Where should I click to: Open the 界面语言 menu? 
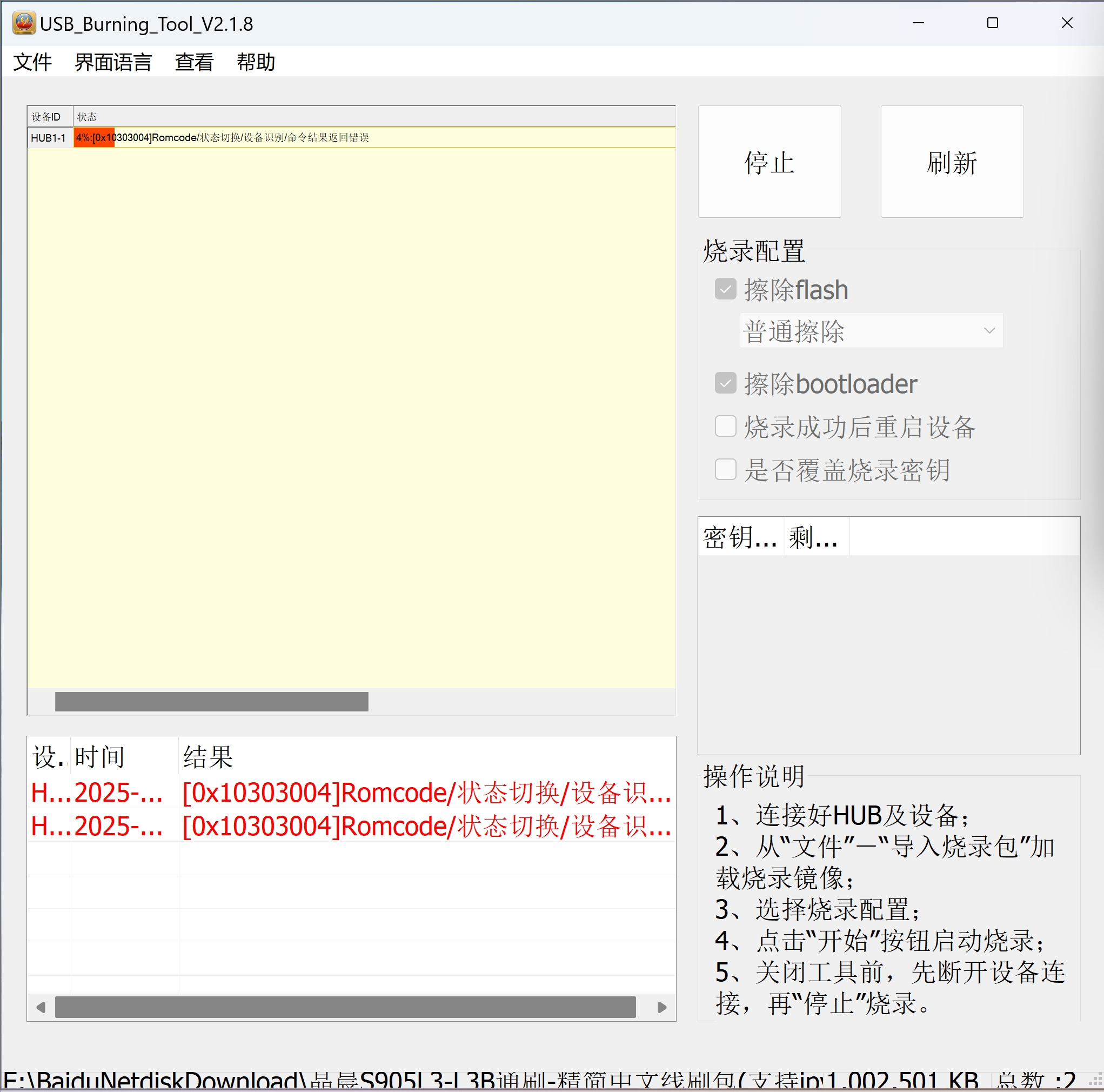(x=112, y=62)
